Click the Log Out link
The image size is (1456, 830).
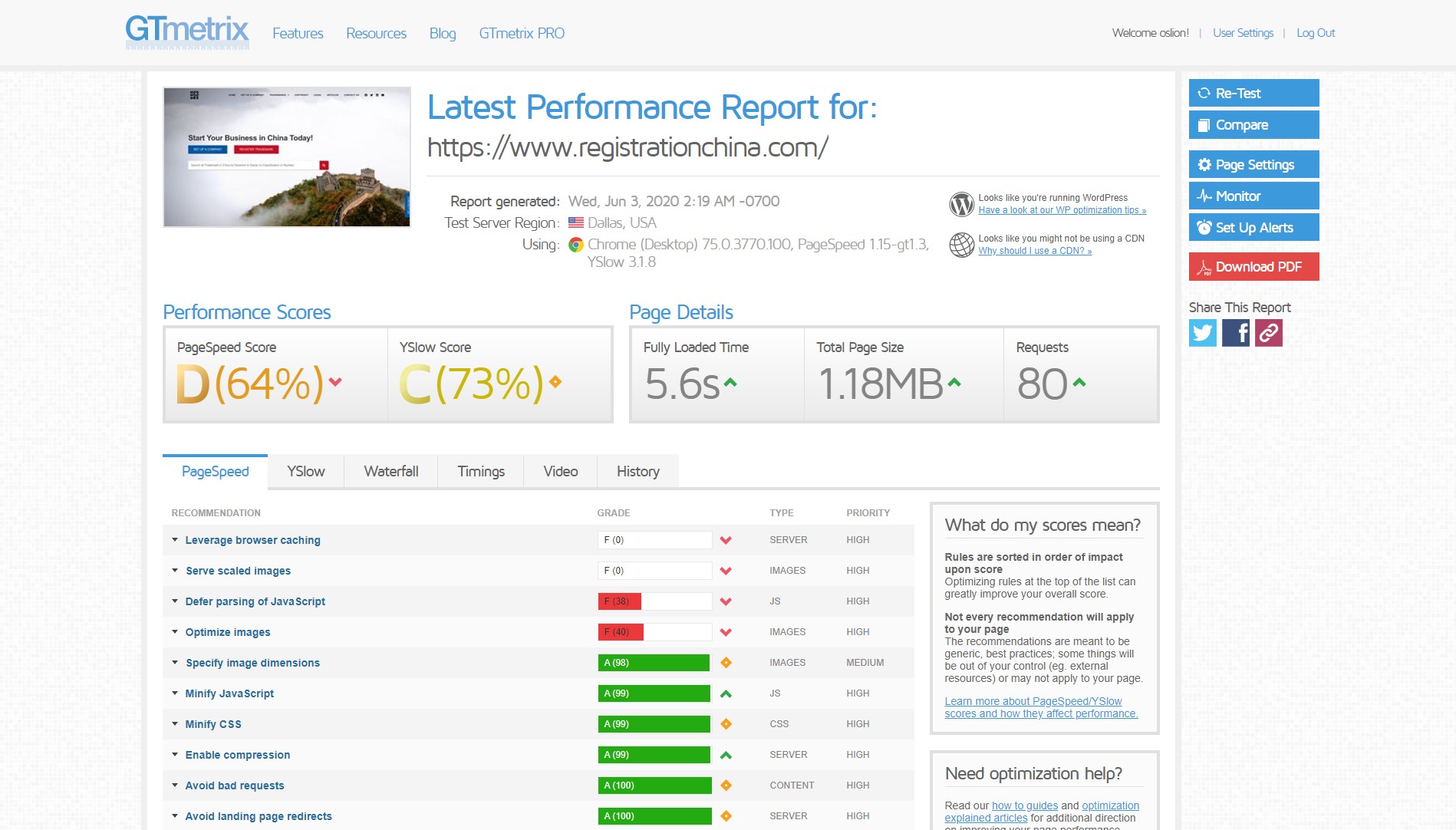[x=1316, y=33]
